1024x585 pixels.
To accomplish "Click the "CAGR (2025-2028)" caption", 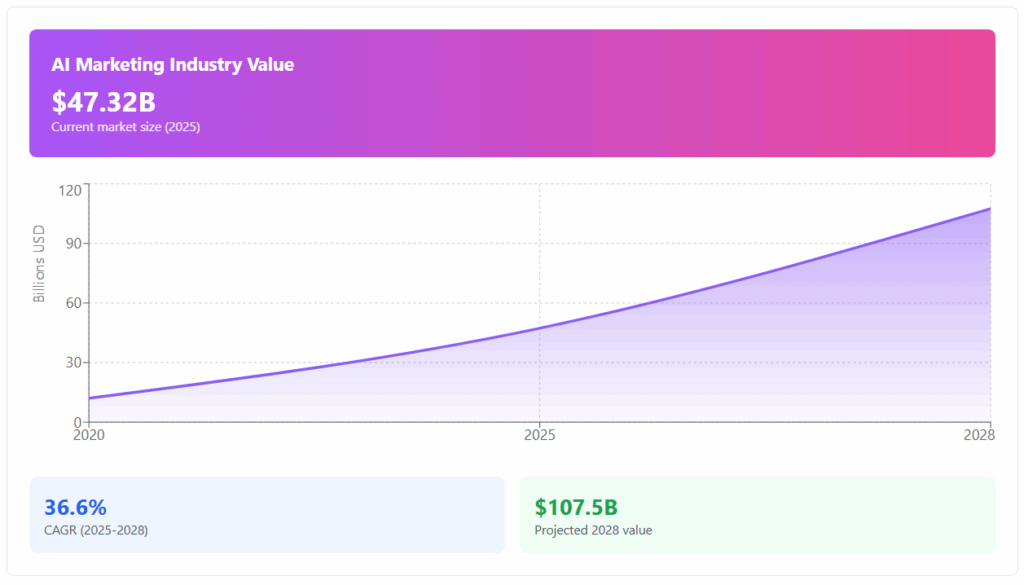I will [96, 530].
